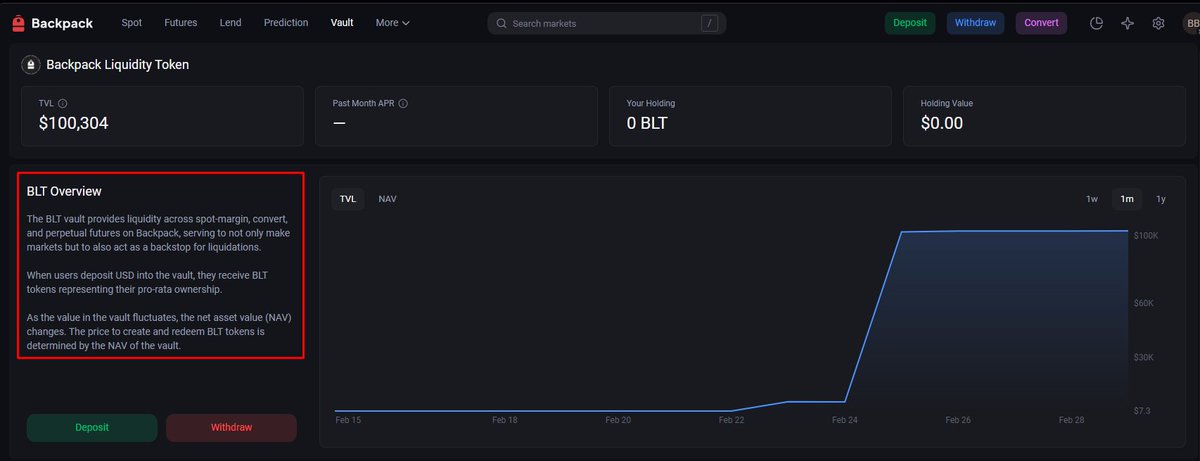This screenshot has width=1200, height=461.
Task: Click the blue Withdraw button in header
Action: pos(975,23)
